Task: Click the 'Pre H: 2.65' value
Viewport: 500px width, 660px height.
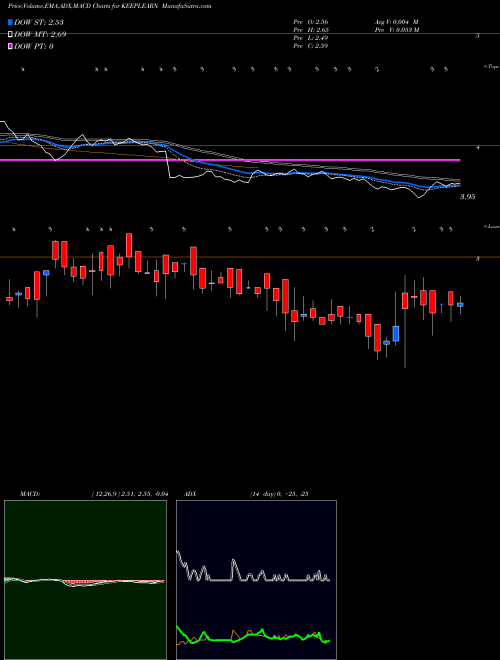Action: coord(311,30)
